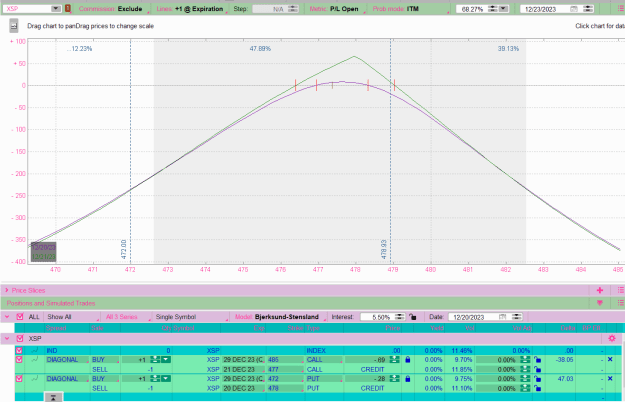Open the Commission: Exclude dropdown

(x=113, y=9)
